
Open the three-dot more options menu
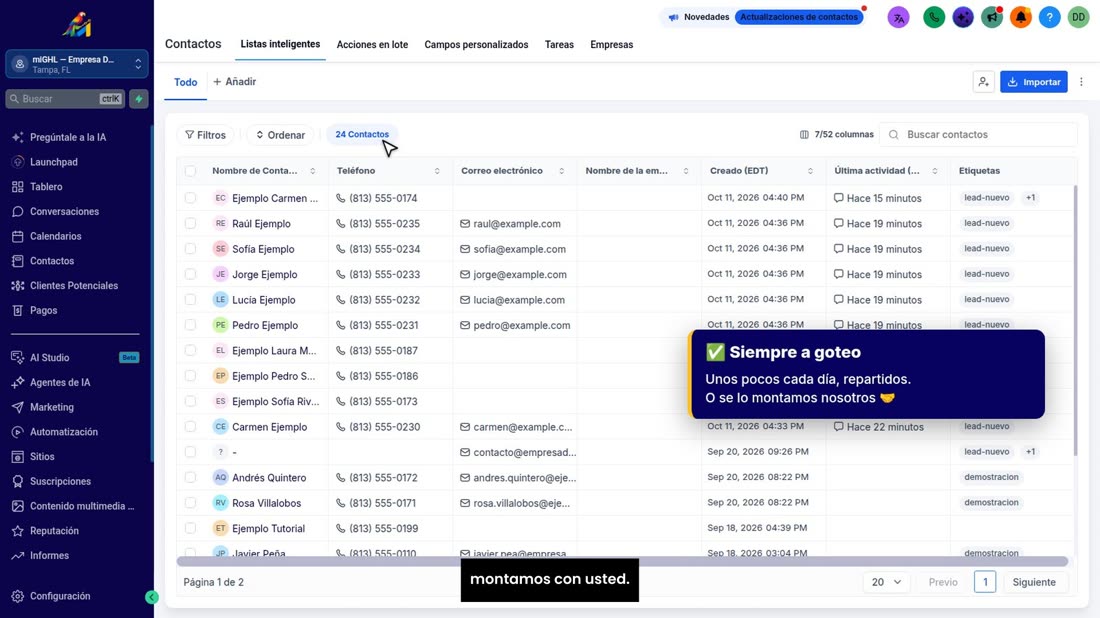click(1081, 82)
